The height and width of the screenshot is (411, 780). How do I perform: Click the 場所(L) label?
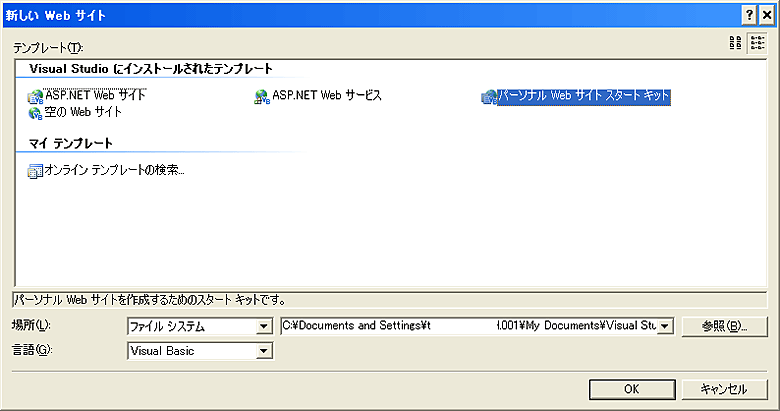[x=30, y=326]
